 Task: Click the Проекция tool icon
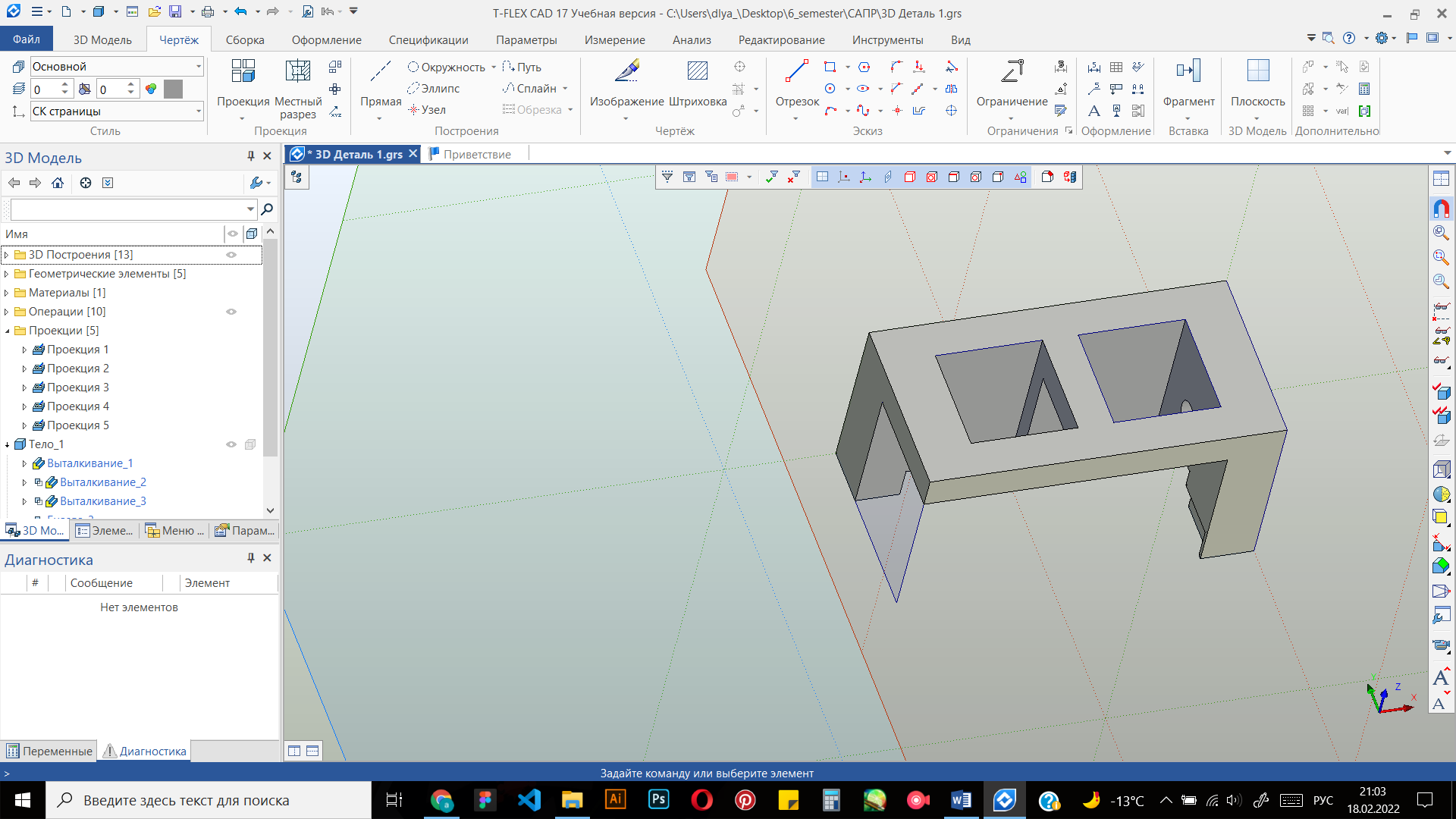[243, 71]
